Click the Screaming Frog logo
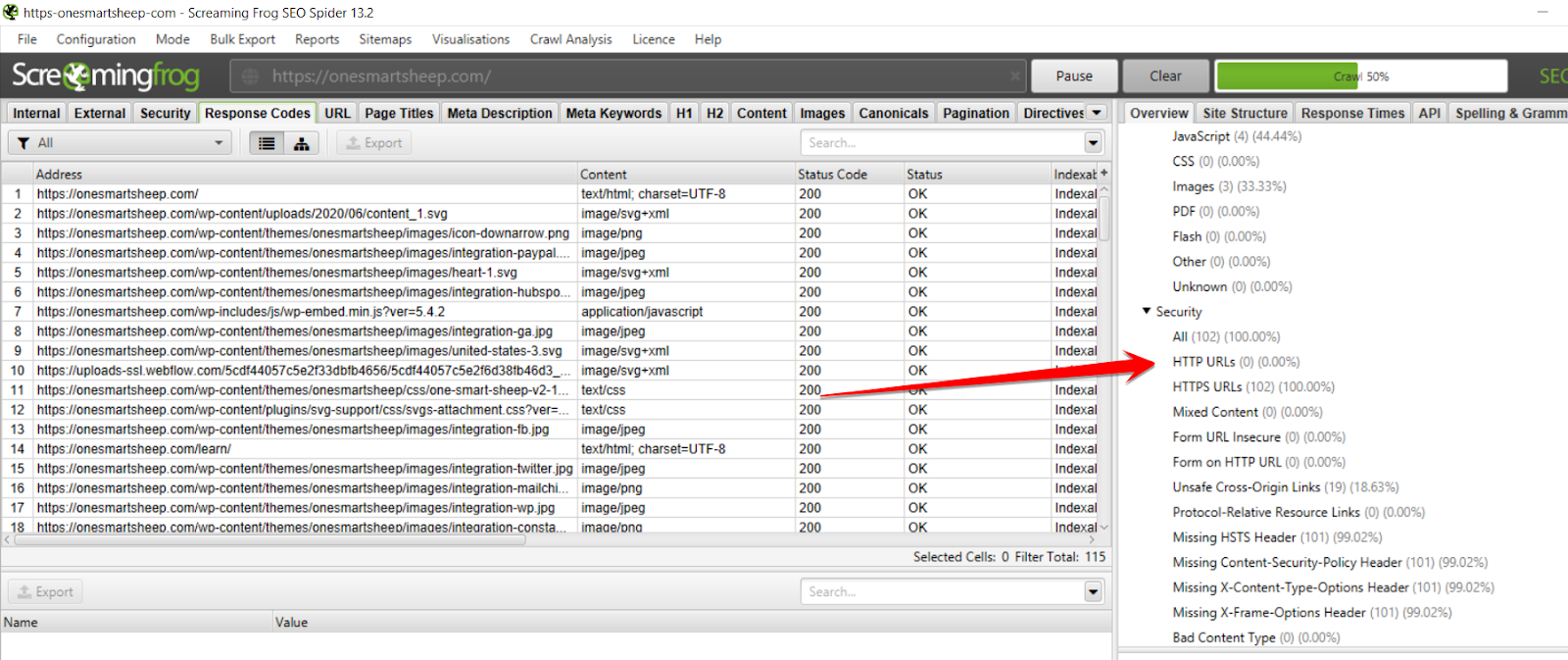1568x660 pixels. click(106, 76)
